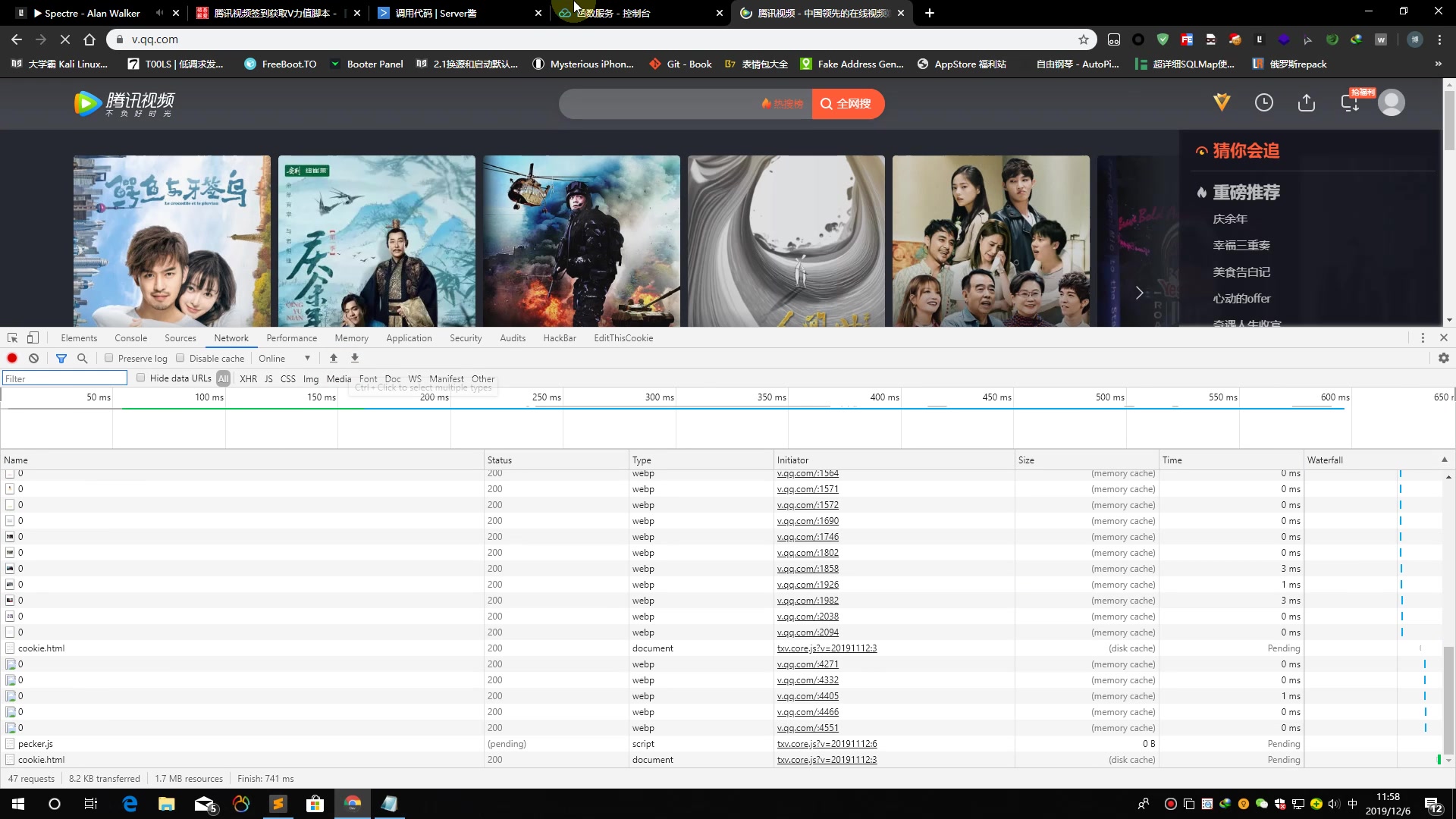Toggle the Disable cache checkbox
Image resolution: width=1456 pixels, height=819 pixels.
[181, 358]
